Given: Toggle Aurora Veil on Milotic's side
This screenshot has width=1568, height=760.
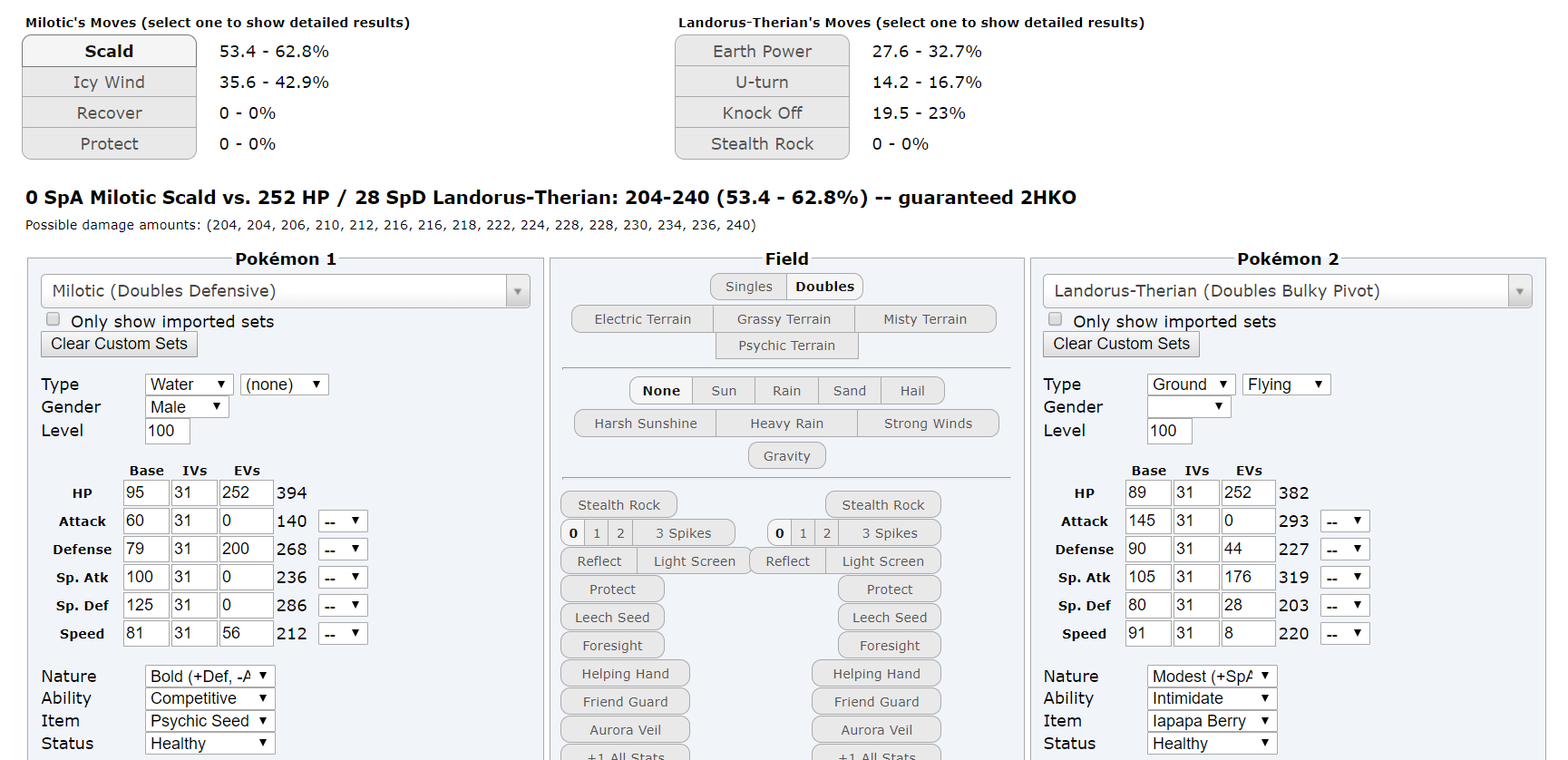Looking at the screenshot, I should point(625,730).
